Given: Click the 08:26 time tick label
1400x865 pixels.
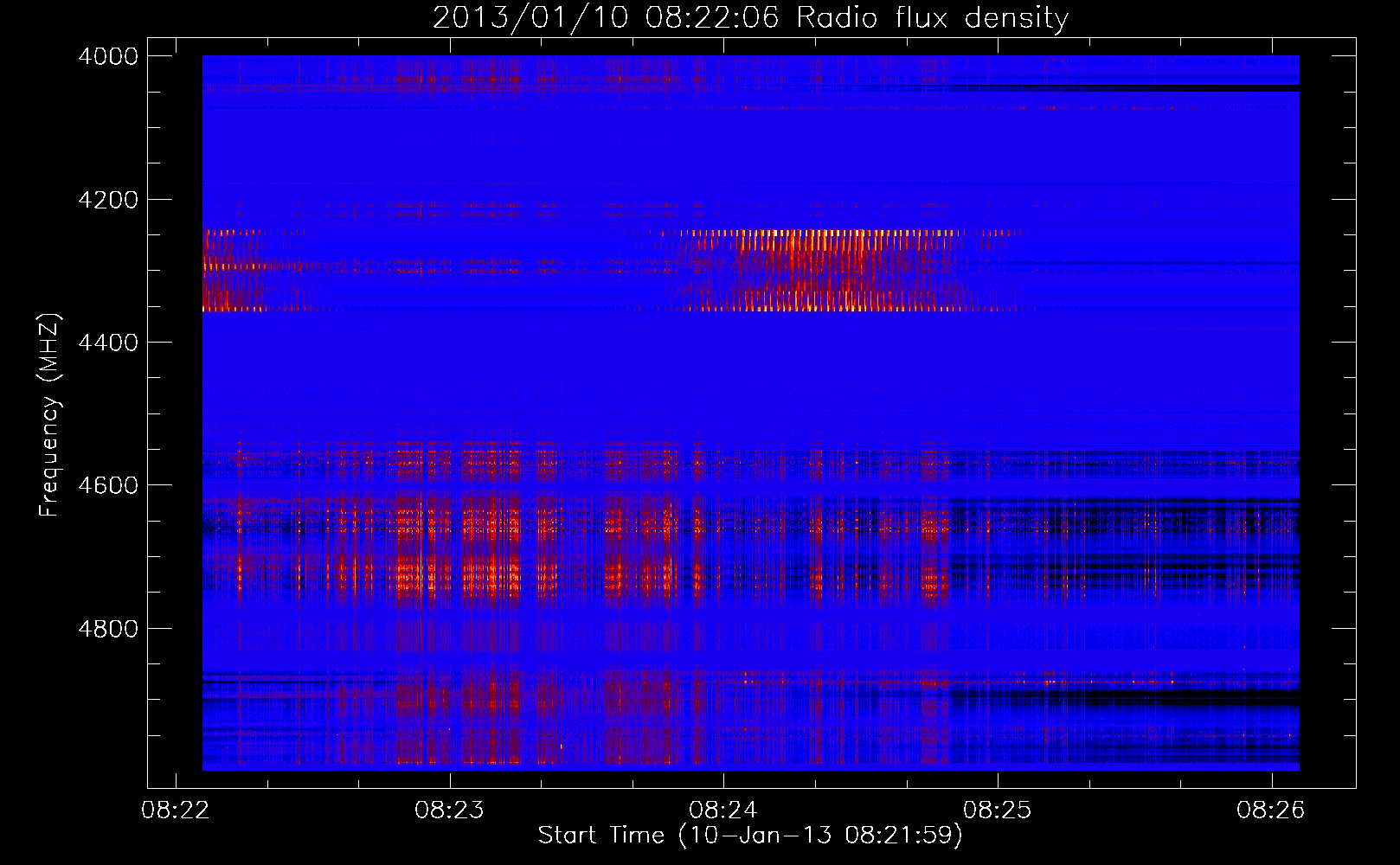Looking at the screenshot, I should point(1271,811).
